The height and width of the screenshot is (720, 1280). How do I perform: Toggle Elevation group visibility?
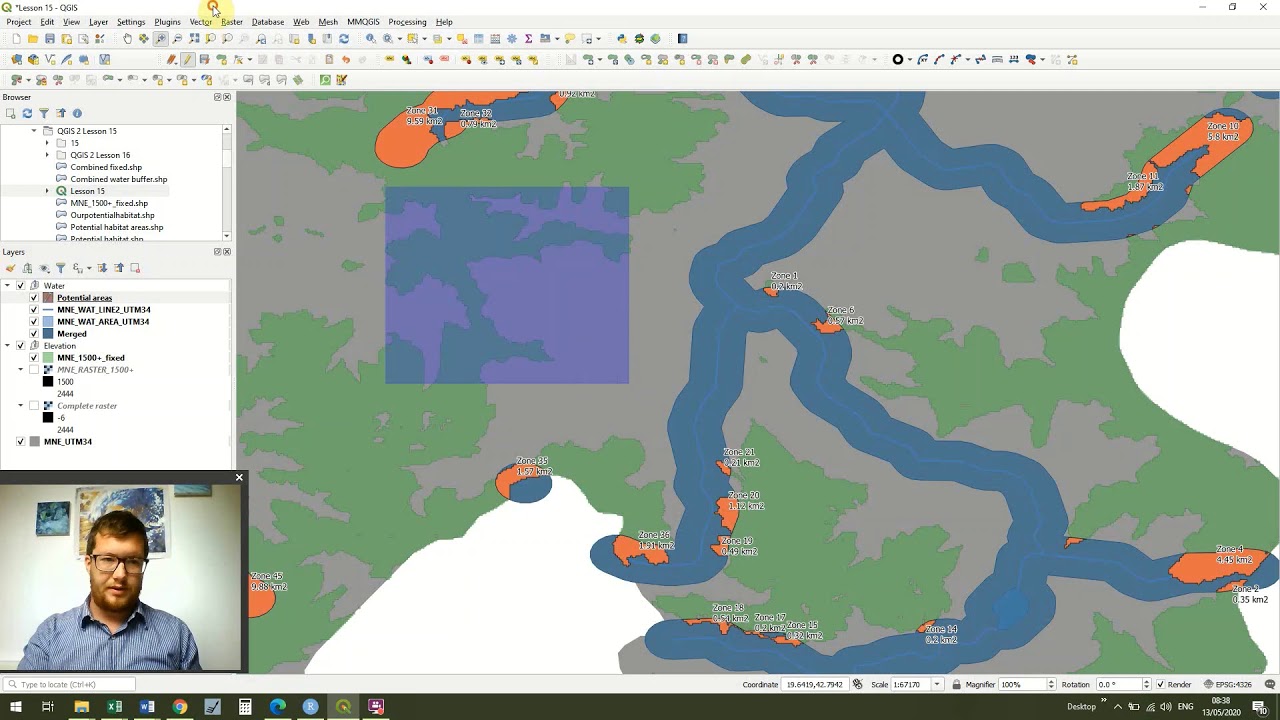(x=20, y=346)
